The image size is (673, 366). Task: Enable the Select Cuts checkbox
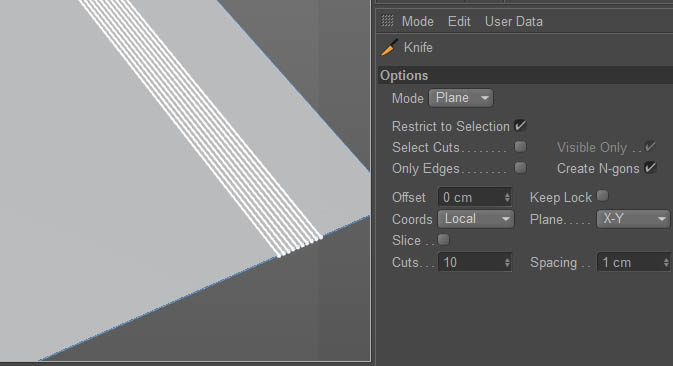pos(520,147)
